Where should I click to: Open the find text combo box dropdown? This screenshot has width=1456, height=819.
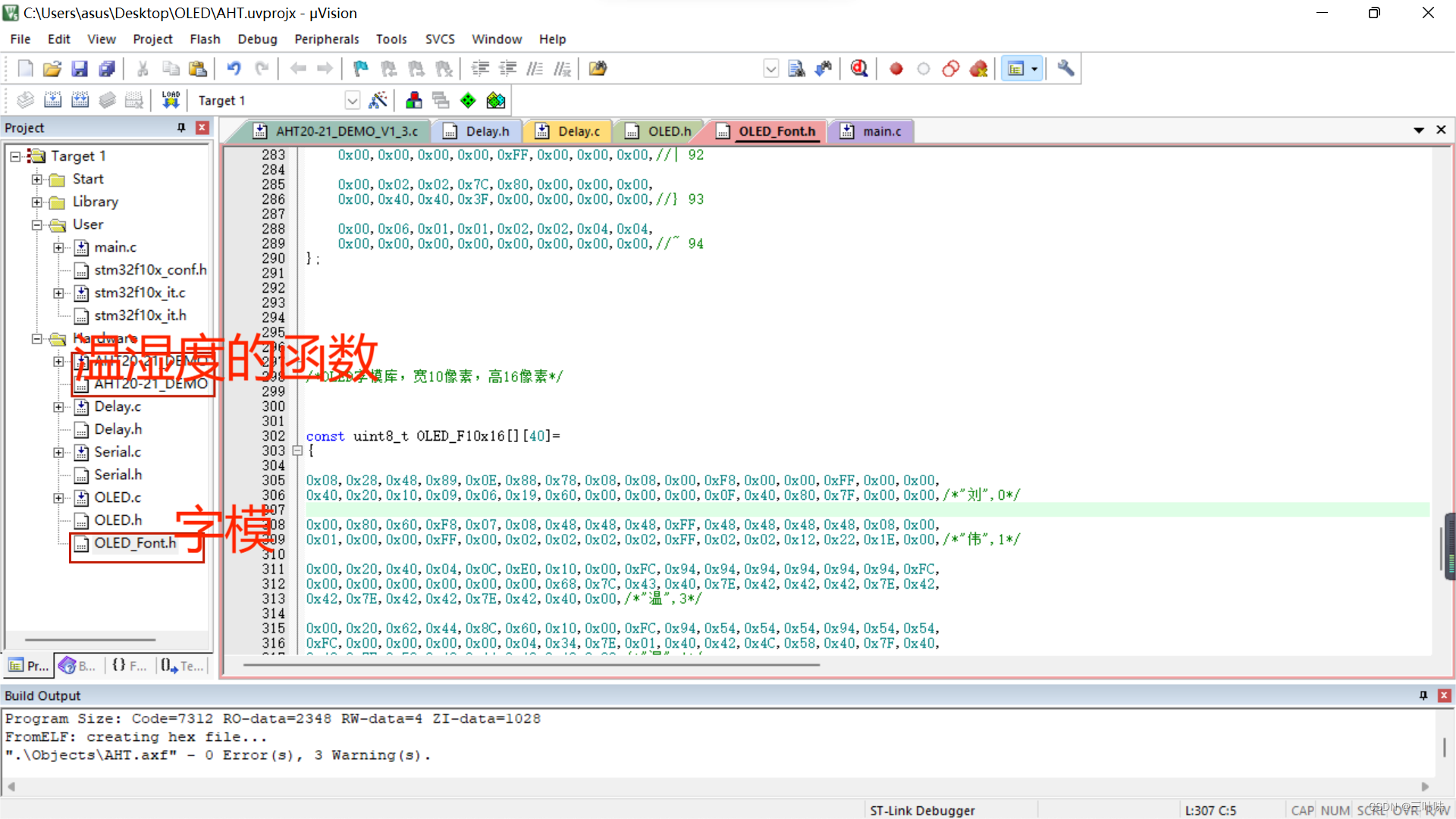pos(770,69)
